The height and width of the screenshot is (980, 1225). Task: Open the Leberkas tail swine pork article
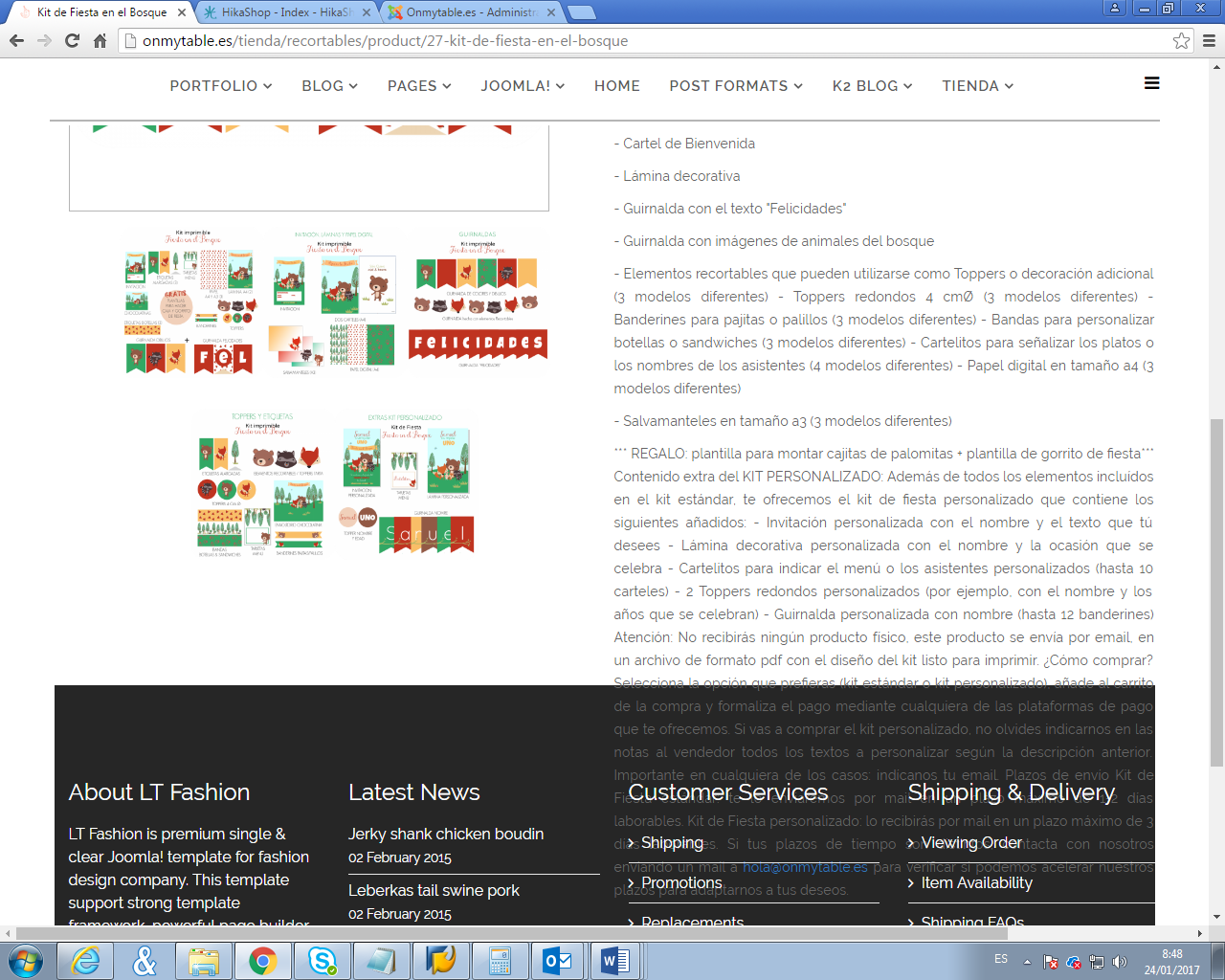click(434, 890)
